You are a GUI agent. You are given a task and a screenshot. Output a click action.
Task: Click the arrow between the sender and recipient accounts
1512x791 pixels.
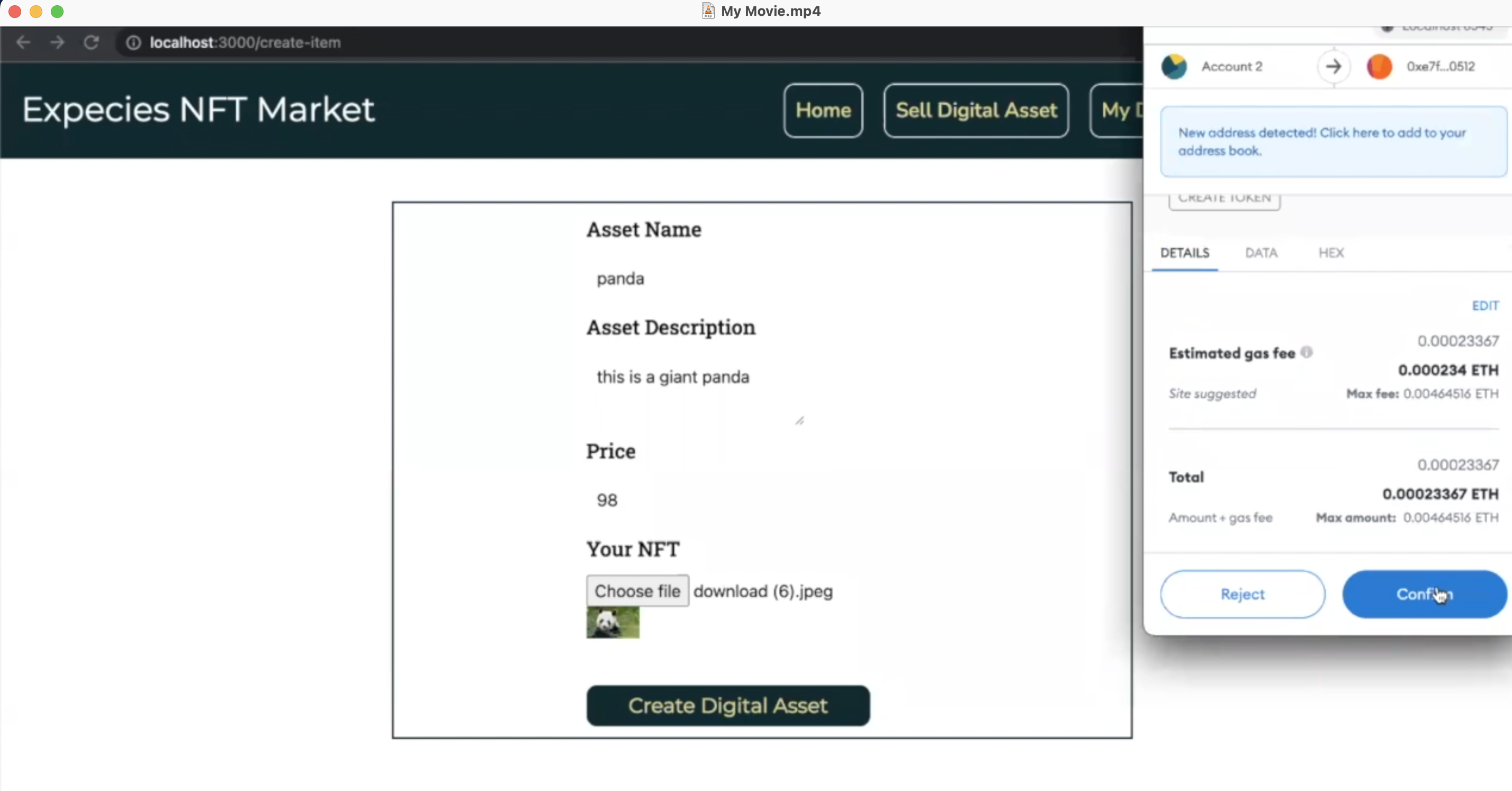pyautogui.click(x=1334, y=66)
